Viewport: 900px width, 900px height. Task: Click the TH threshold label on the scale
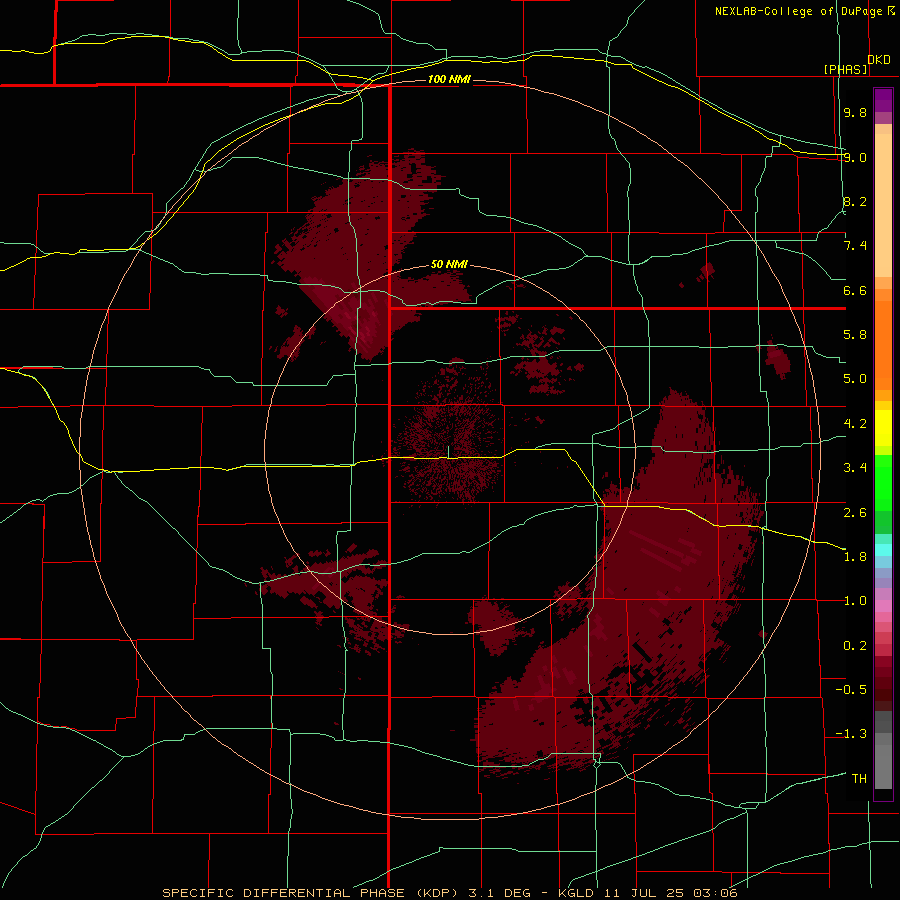pyautogui.click(x=859, y=779)
